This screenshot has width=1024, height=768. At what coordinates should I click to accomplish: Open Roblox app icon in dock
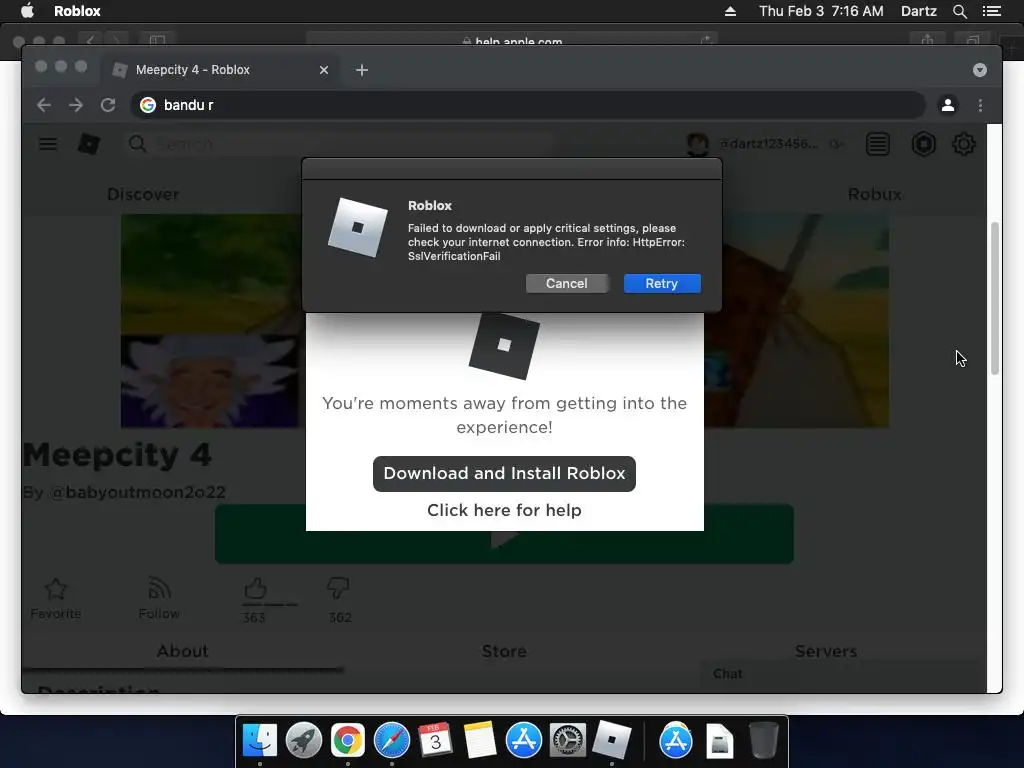[612, 740]
